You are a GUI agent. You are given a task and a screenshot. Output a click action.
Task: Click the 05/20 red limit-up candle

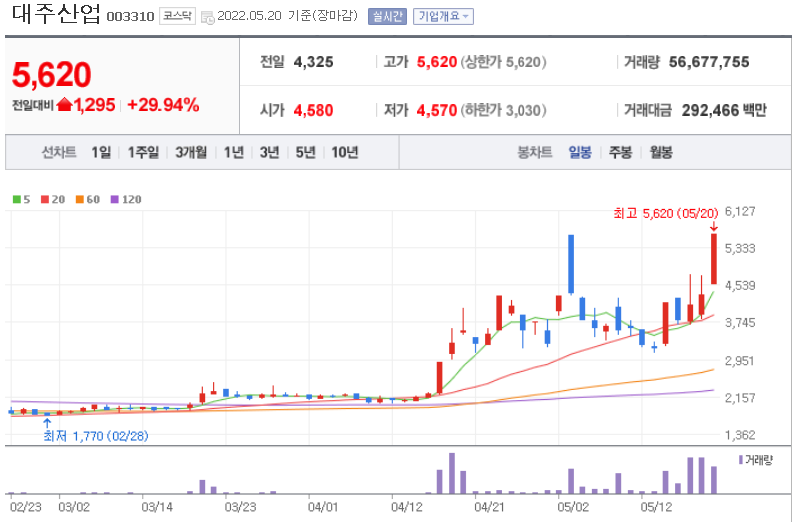[x=714, y=259]
